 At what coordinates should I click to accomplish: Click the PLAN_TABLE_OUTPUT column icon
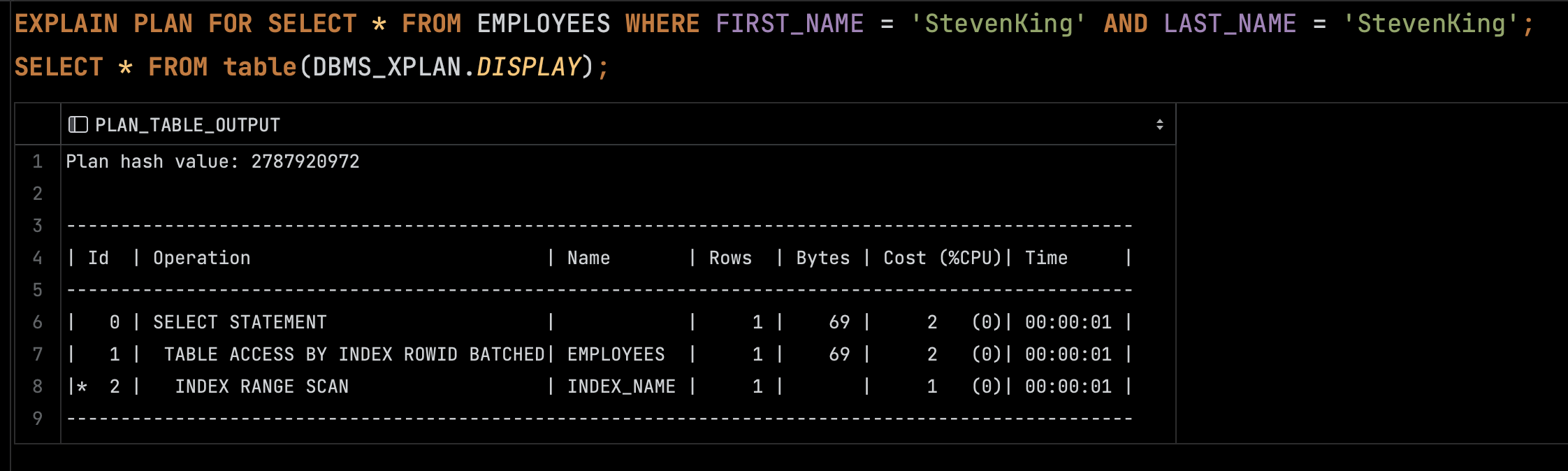[78, 125]
